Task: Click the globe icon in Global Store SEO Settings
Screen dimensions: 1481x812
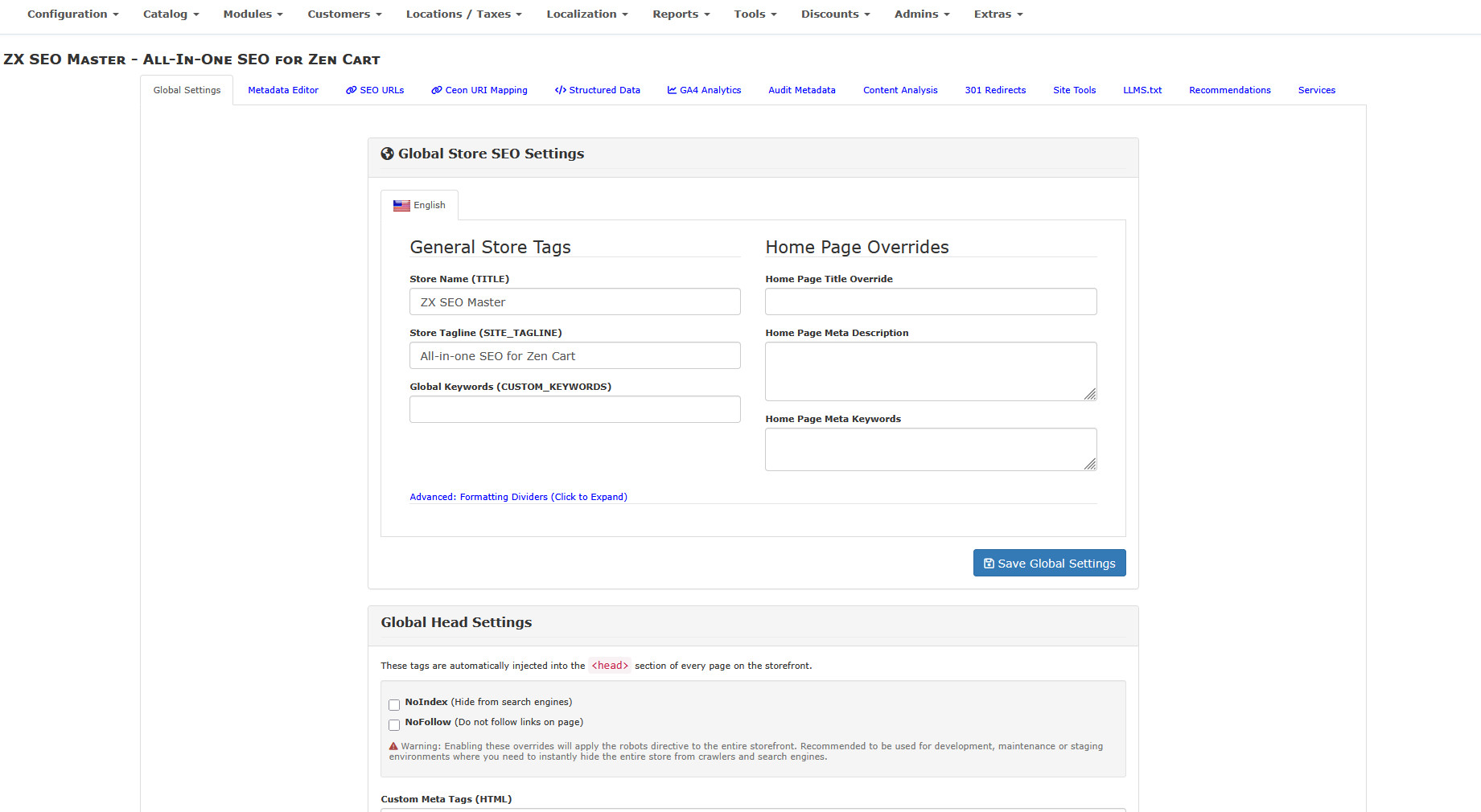Action: pos(388,154)
